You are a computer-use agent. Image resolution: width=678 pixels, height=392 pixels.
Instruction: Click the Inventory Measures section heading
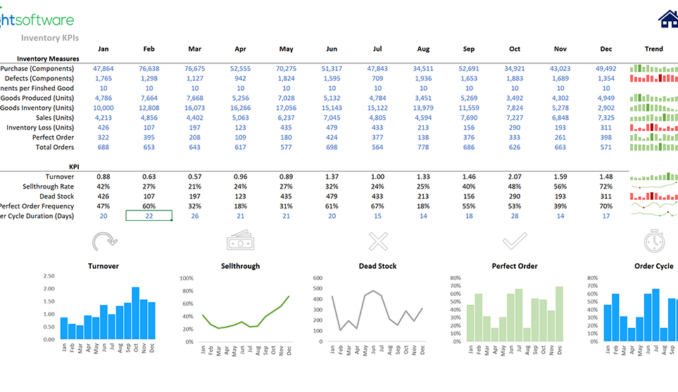click(48, 59)
